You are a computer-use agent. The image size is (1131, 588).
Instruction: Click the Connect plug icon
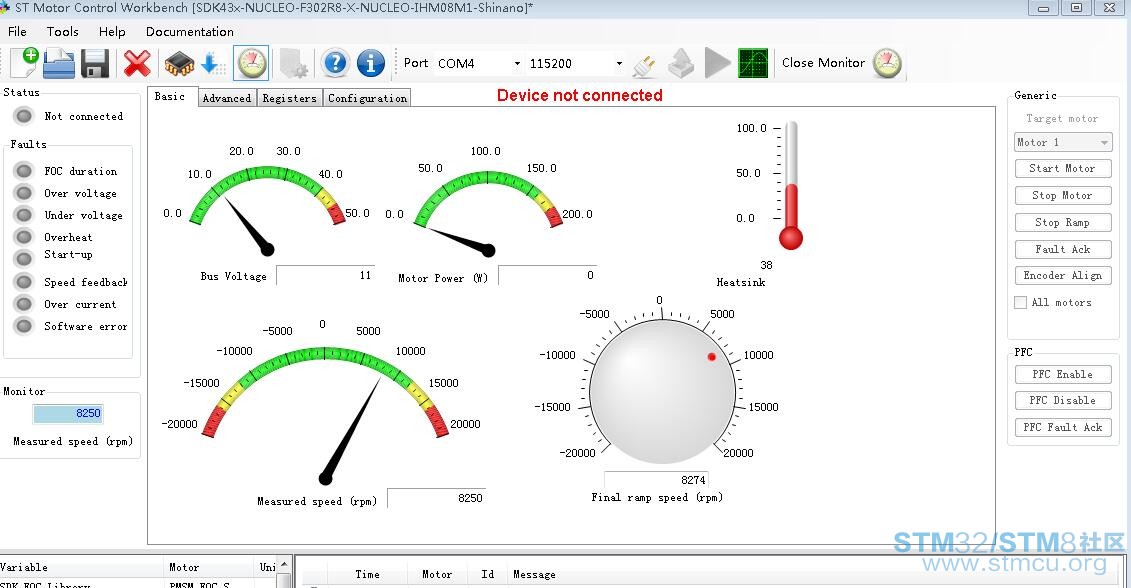tap(643, 66)
